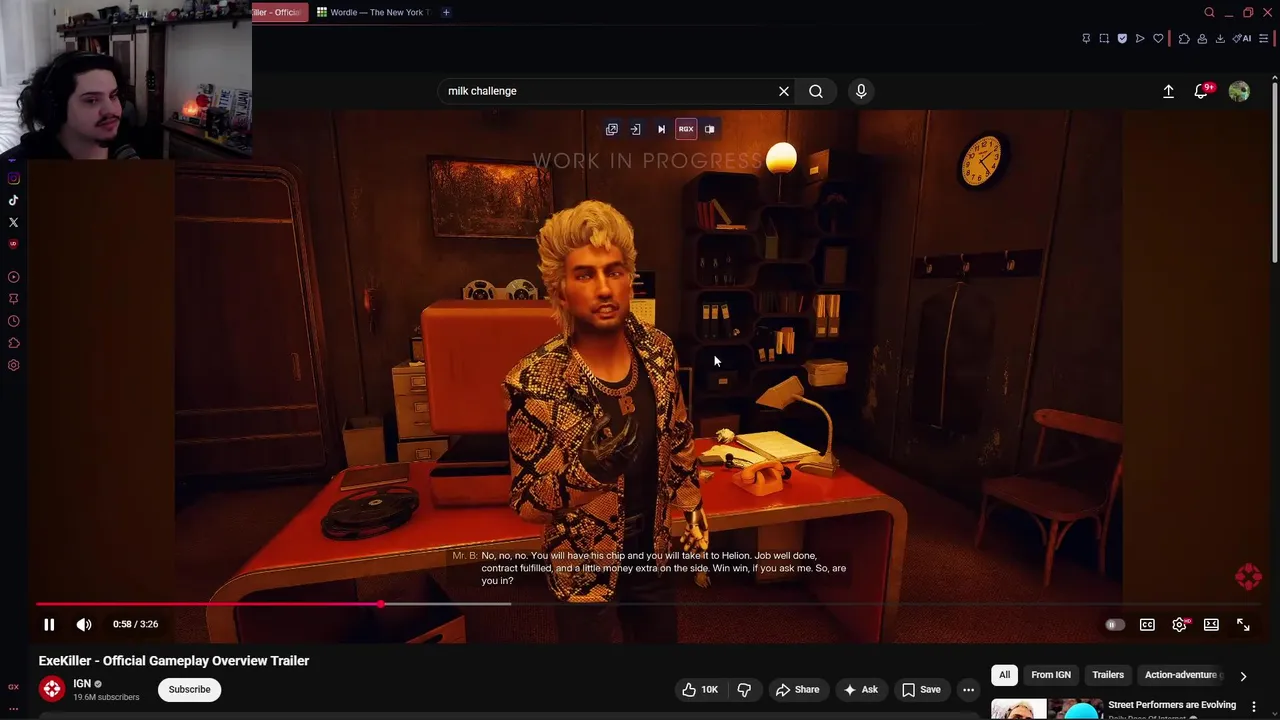
Task: Click the 'ExeKiller - Official Gameplay Overview Trailer' title
Action: [x=174, y=661]
